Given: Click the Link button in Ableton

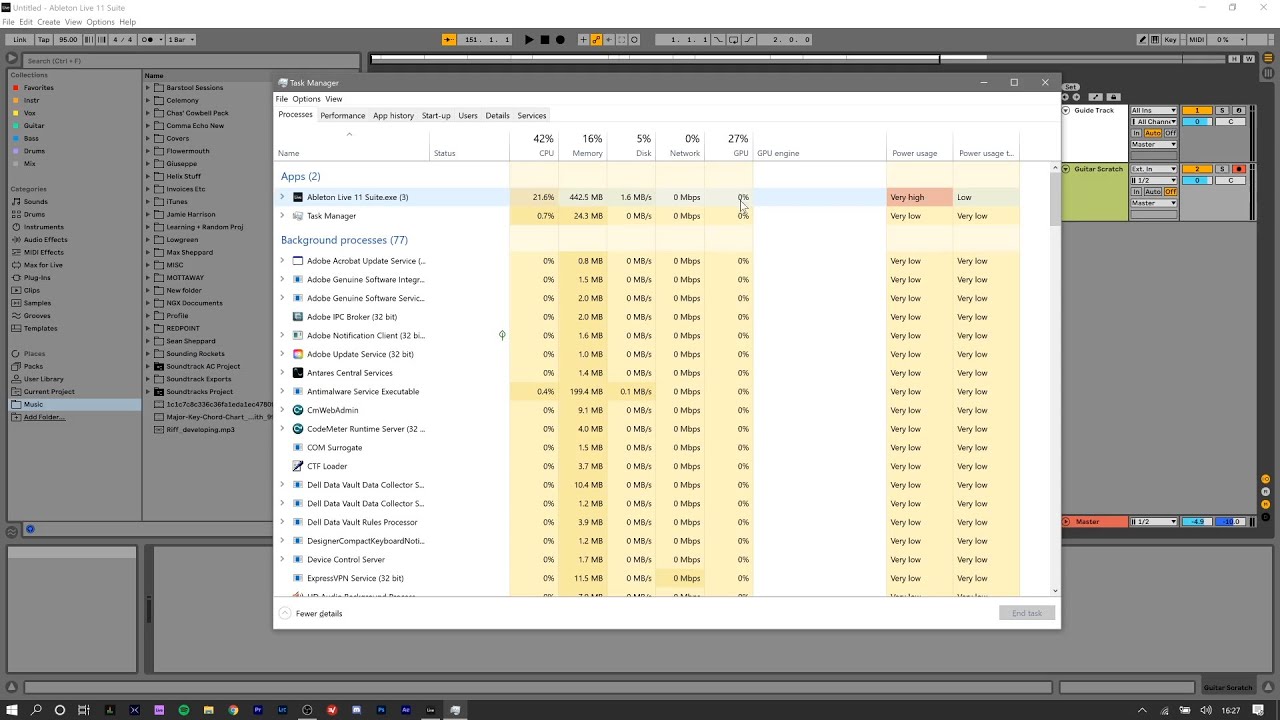Looking at the screenshot, I should [x=20, y=40].
